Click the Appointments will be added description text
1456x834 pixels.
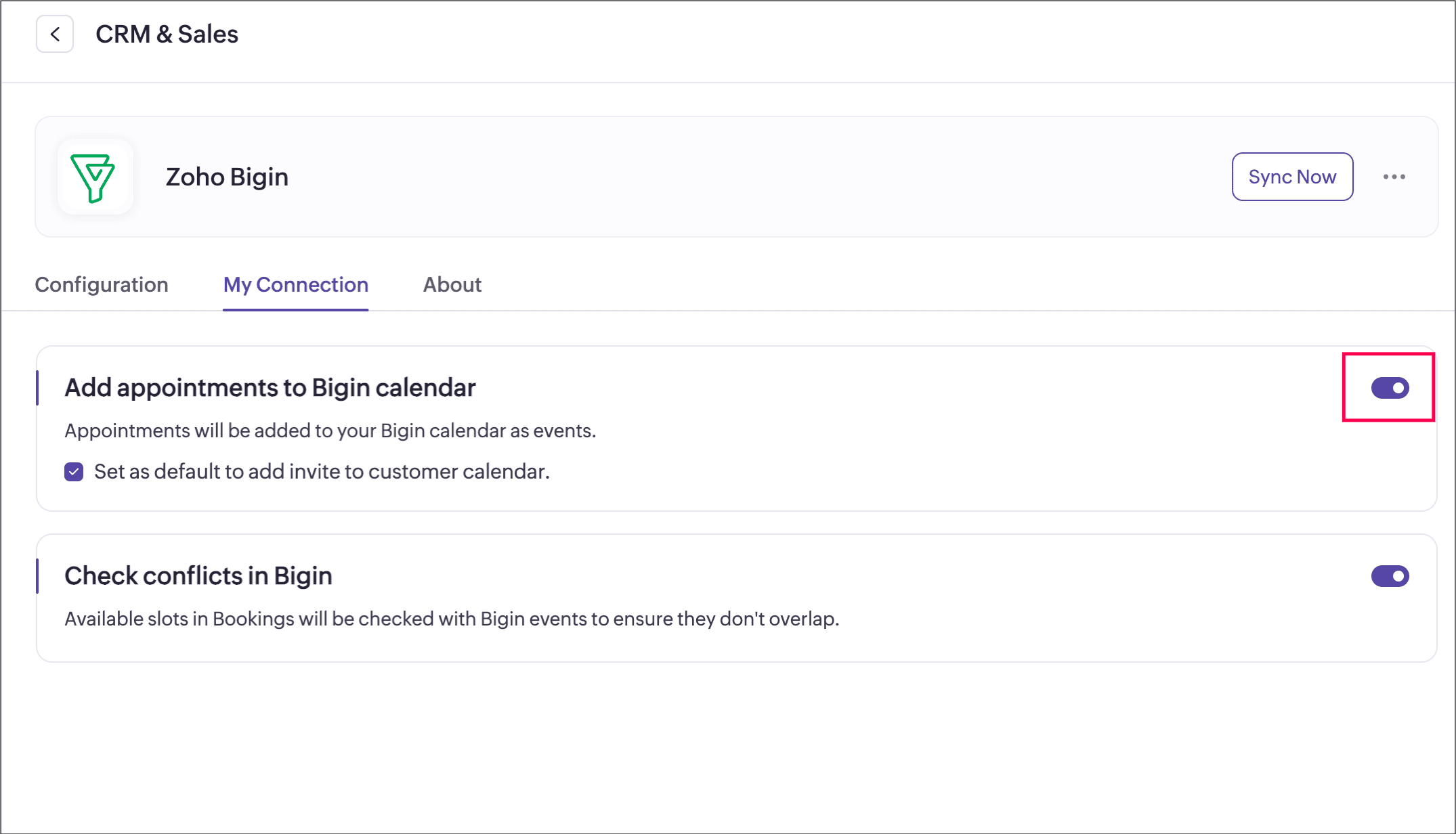[330, 431]
